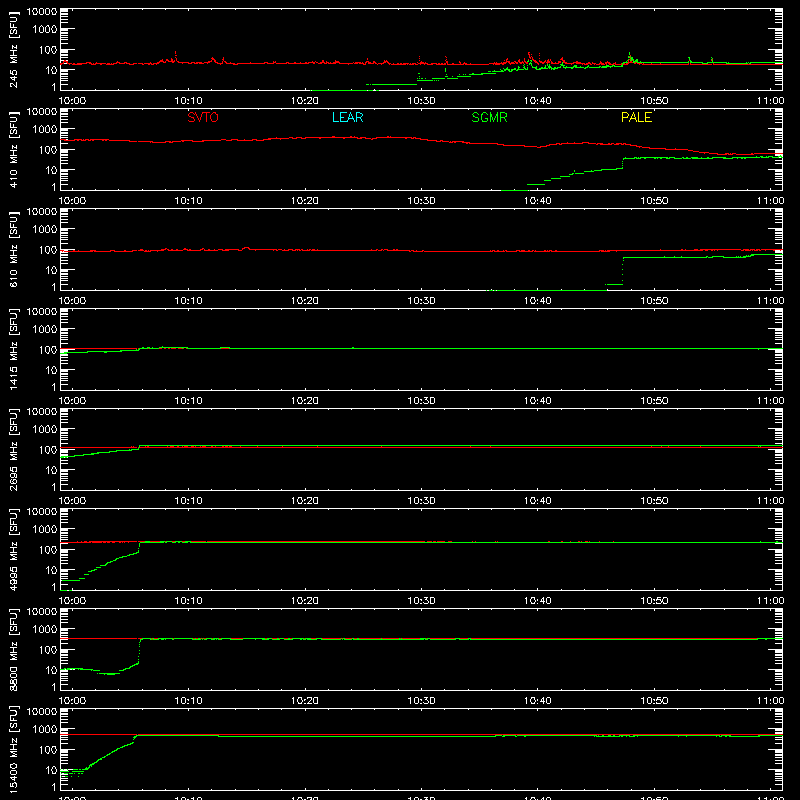Click the red SVTO station label
Viewport: 800px width, 800px height.
click(203, 117)
